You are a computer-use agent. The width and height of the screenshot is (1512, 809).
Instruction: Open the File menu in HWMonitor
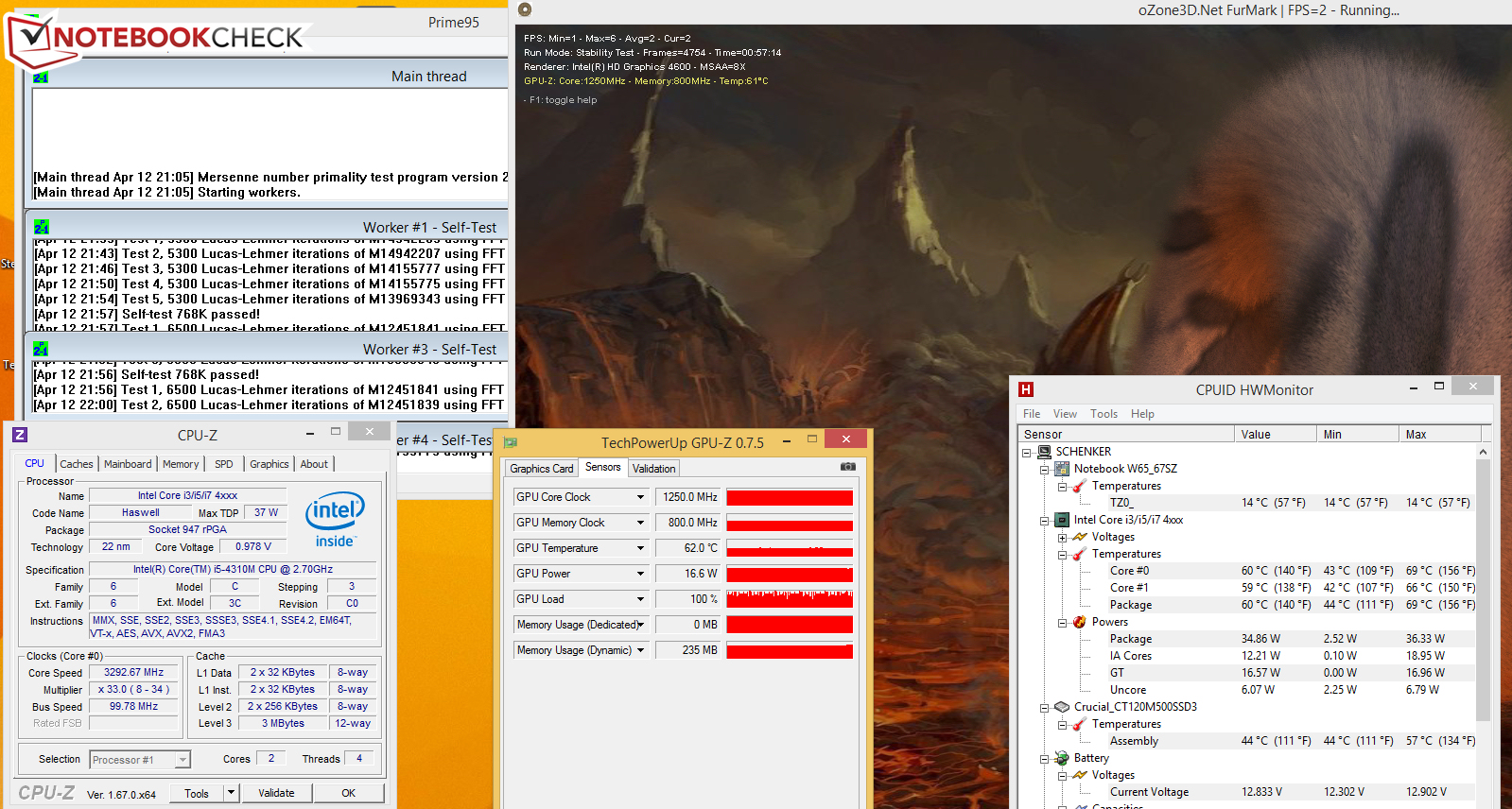pyautogui.click(x=1032, y=414)
